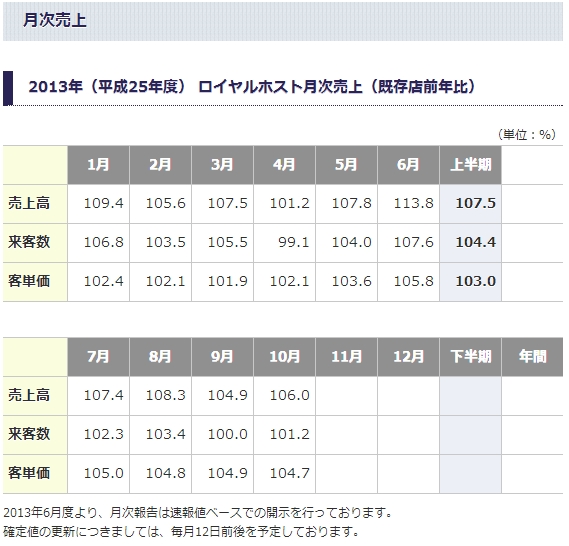Viewport: 569px width, 546px height.
Task: Click the 2013年 ロイヤルホスト月次売上 section title
Action: (x=252, y=87)
